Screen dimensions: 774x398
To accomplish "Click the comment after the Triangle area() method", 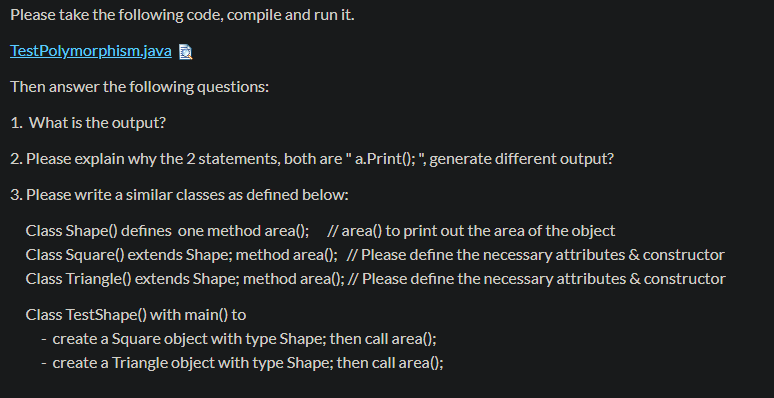I will click(x=537, y=279).
